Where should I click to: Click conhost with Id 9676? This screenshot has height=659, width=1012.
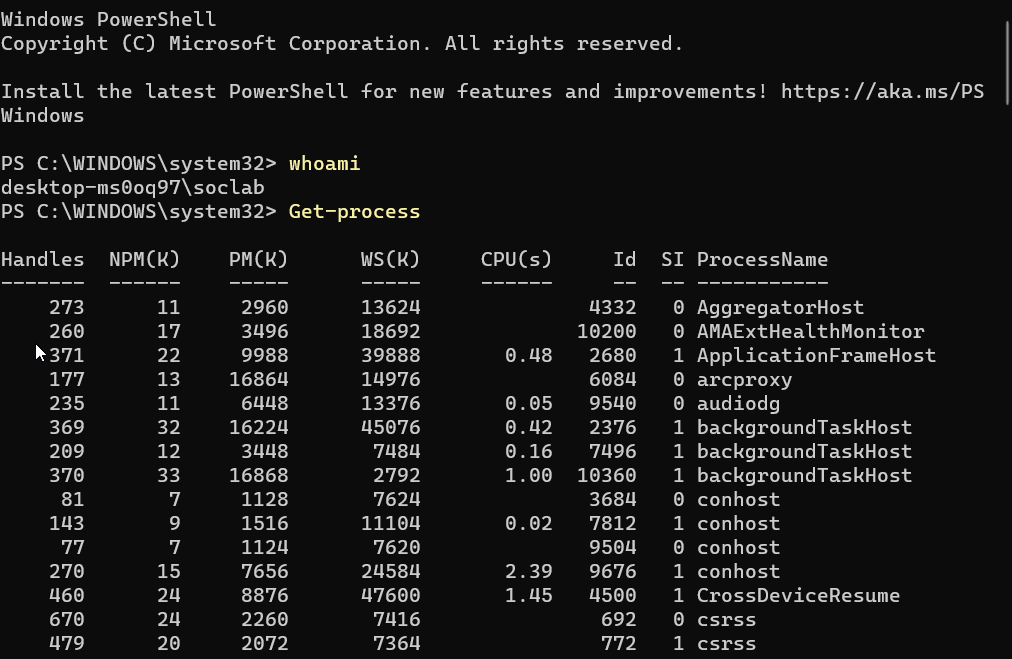(x=738, y=571)
